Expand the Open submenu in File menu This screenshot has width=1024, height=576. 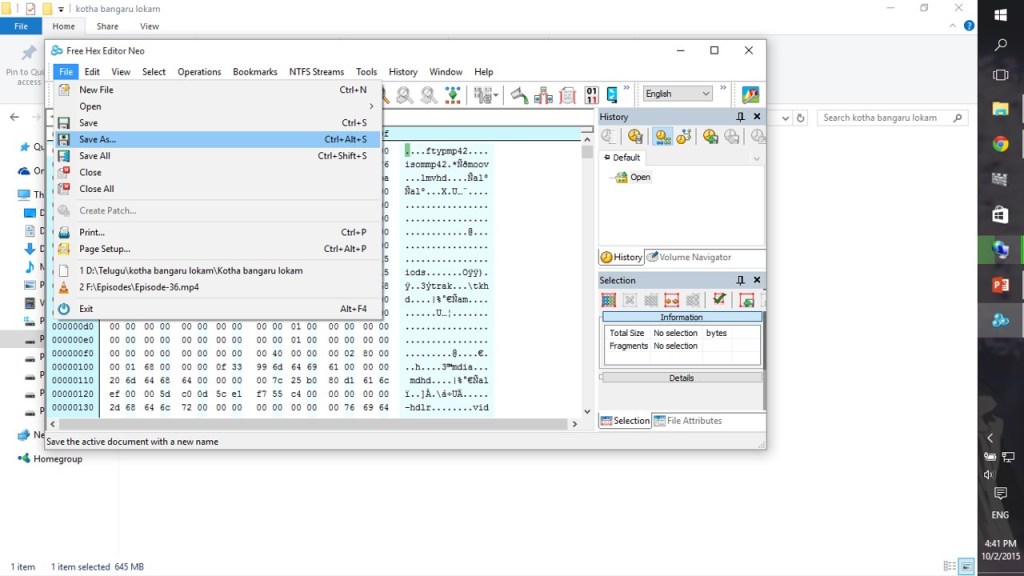tap(218, 106)
